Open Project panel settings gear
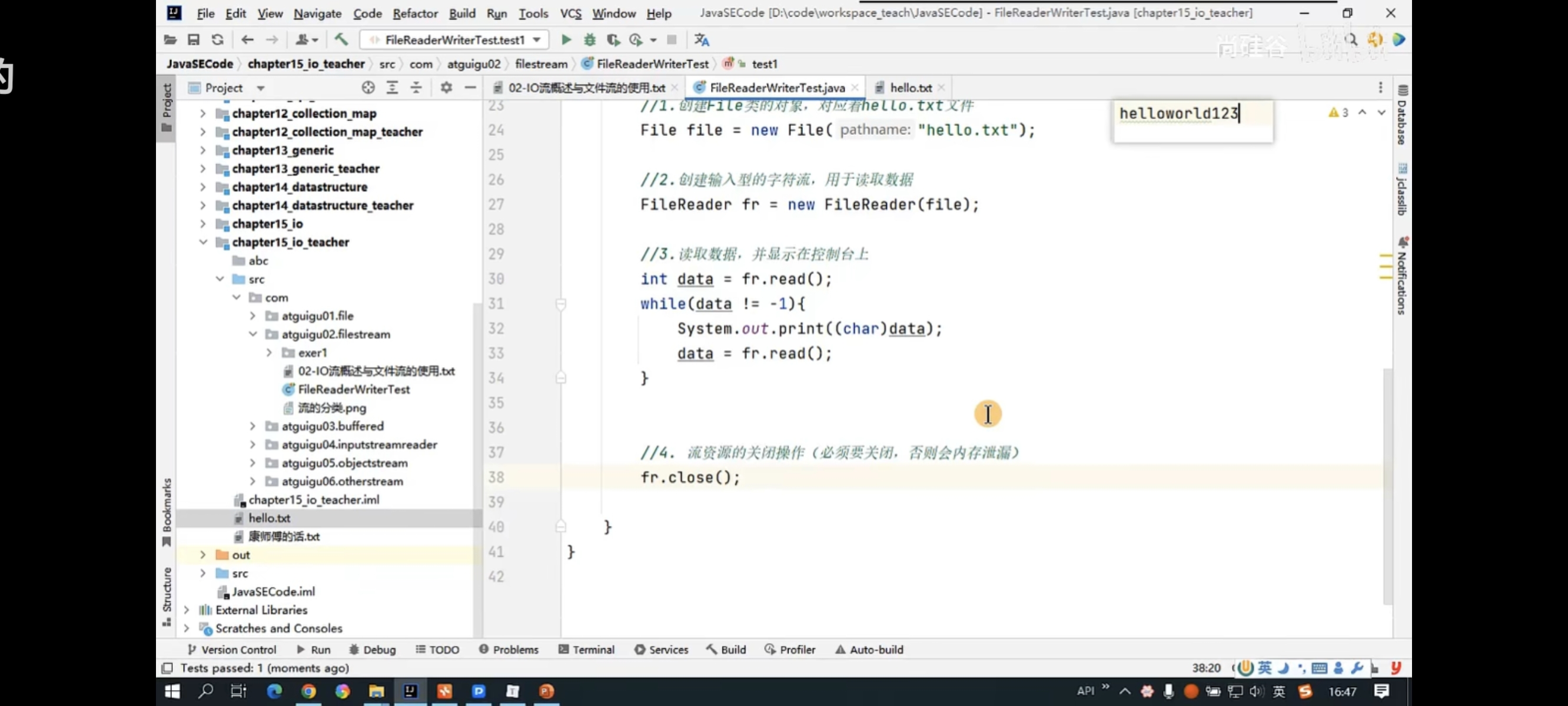 446,88
